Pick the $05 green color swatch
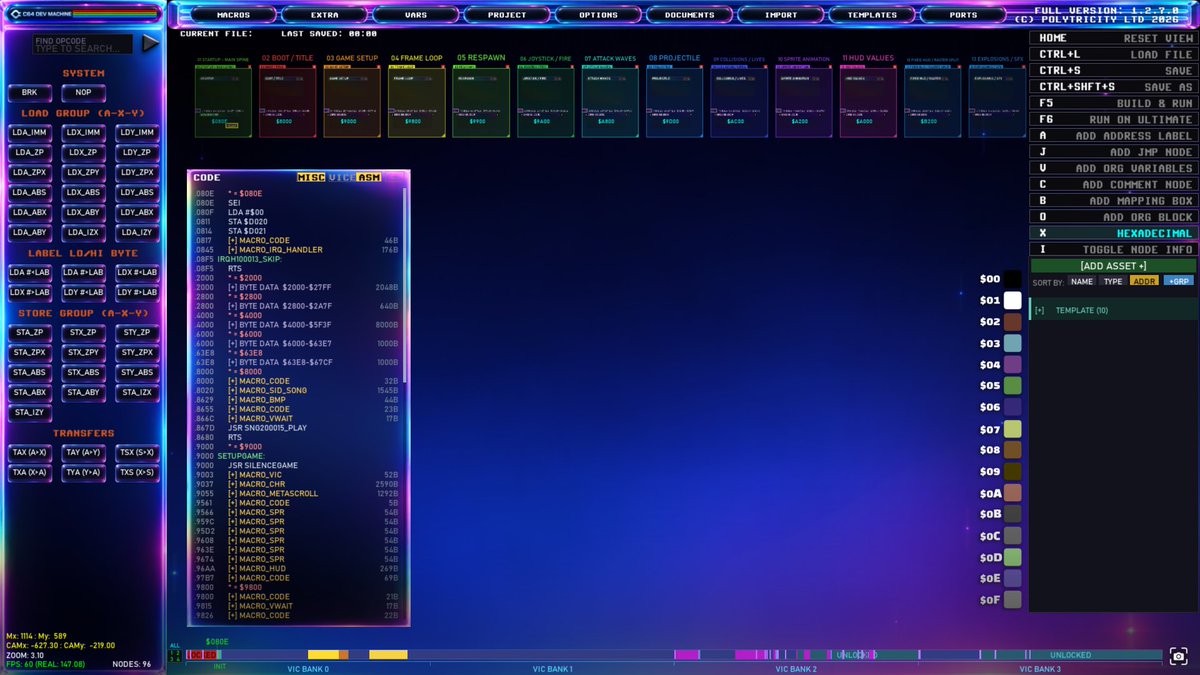This screenshot has width=1200, height=675. pos(1013,385)
